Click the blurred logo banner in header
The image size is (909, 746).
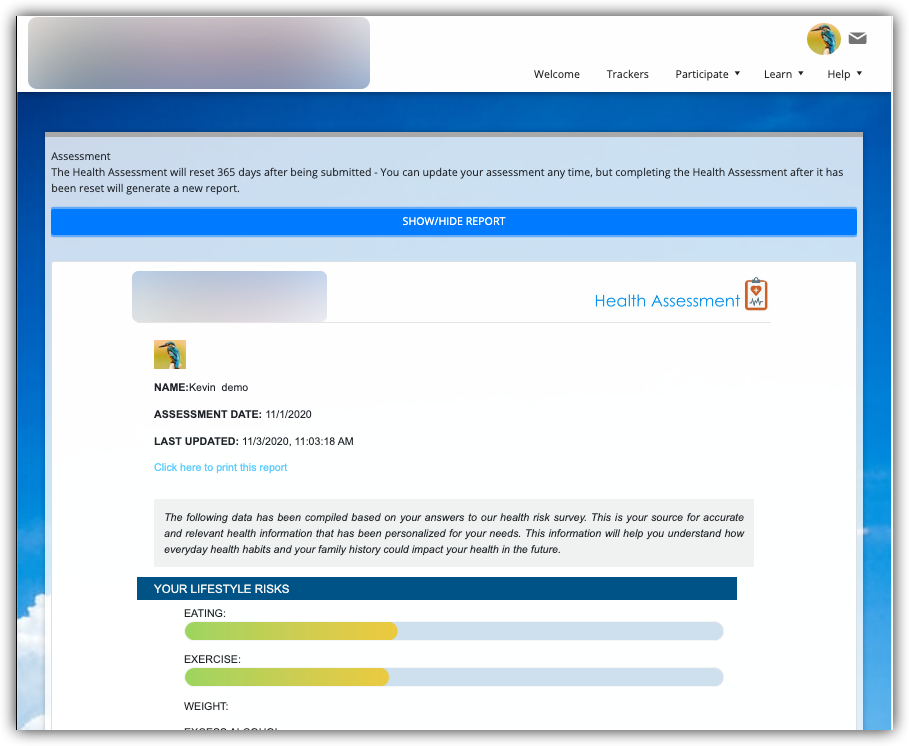click(x=199, y=53)
